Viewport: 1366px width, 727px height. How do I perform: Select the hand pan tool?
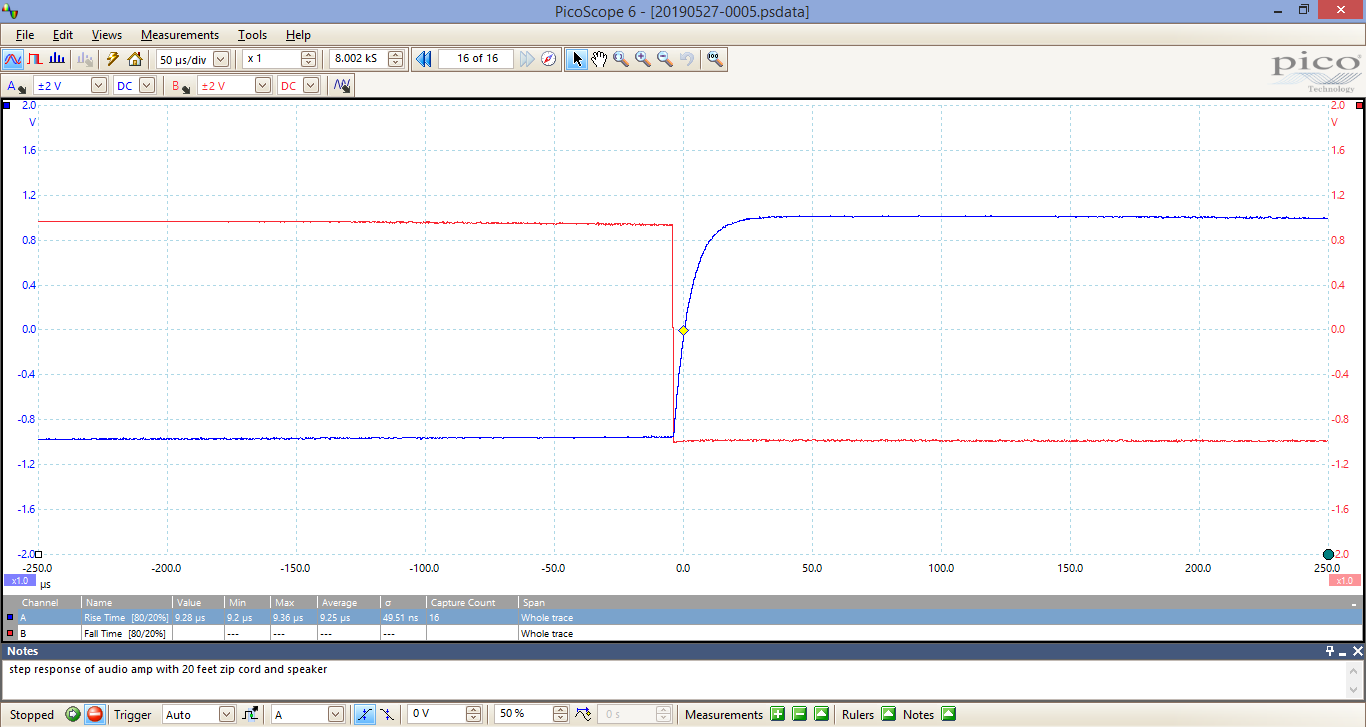tap(599, 59)
